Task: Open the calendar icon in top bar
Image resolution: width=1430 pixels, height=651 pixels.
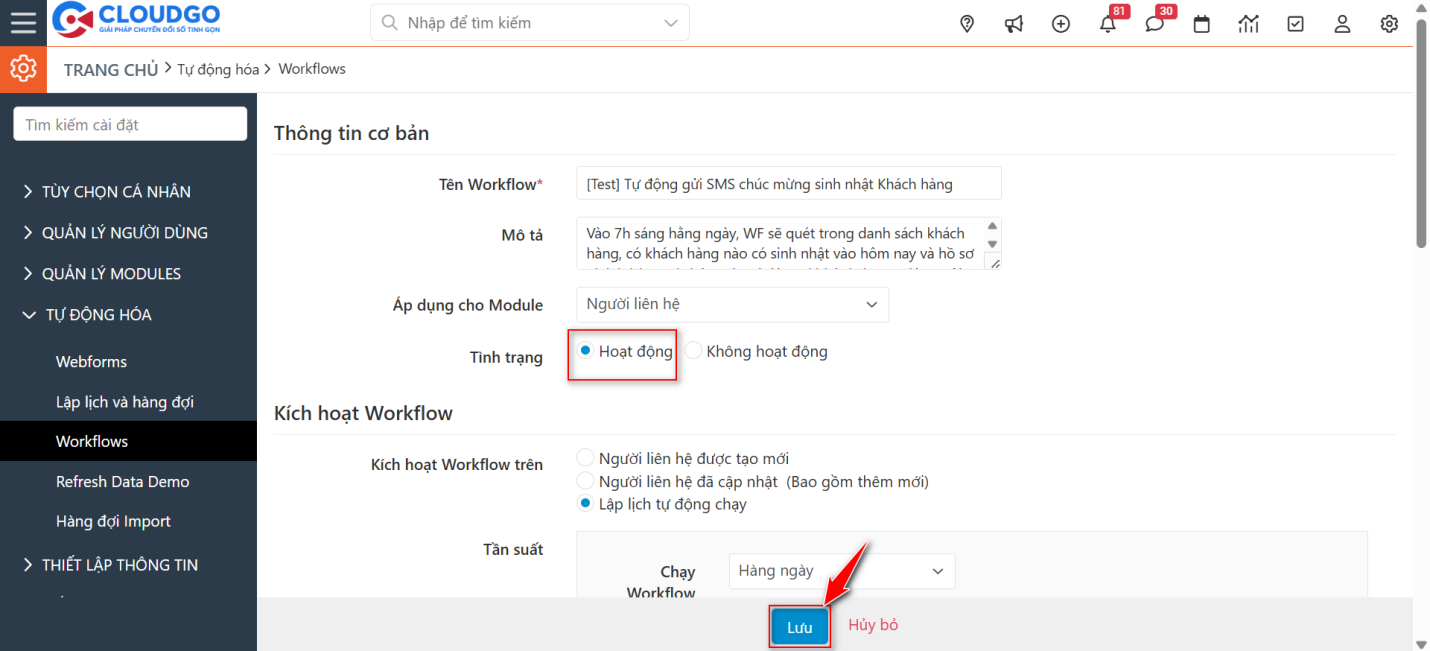Action: click(x=1201, y=23)
